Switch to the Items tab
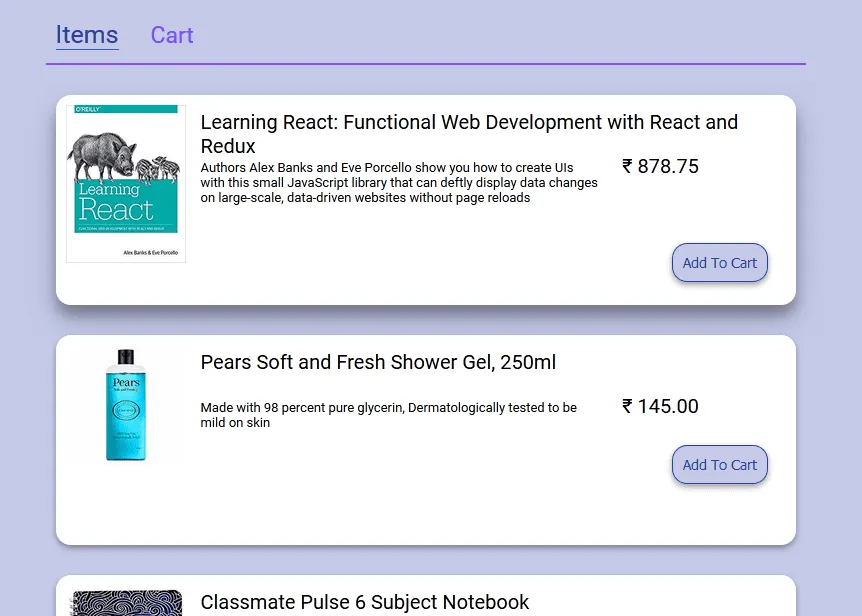 87,35
